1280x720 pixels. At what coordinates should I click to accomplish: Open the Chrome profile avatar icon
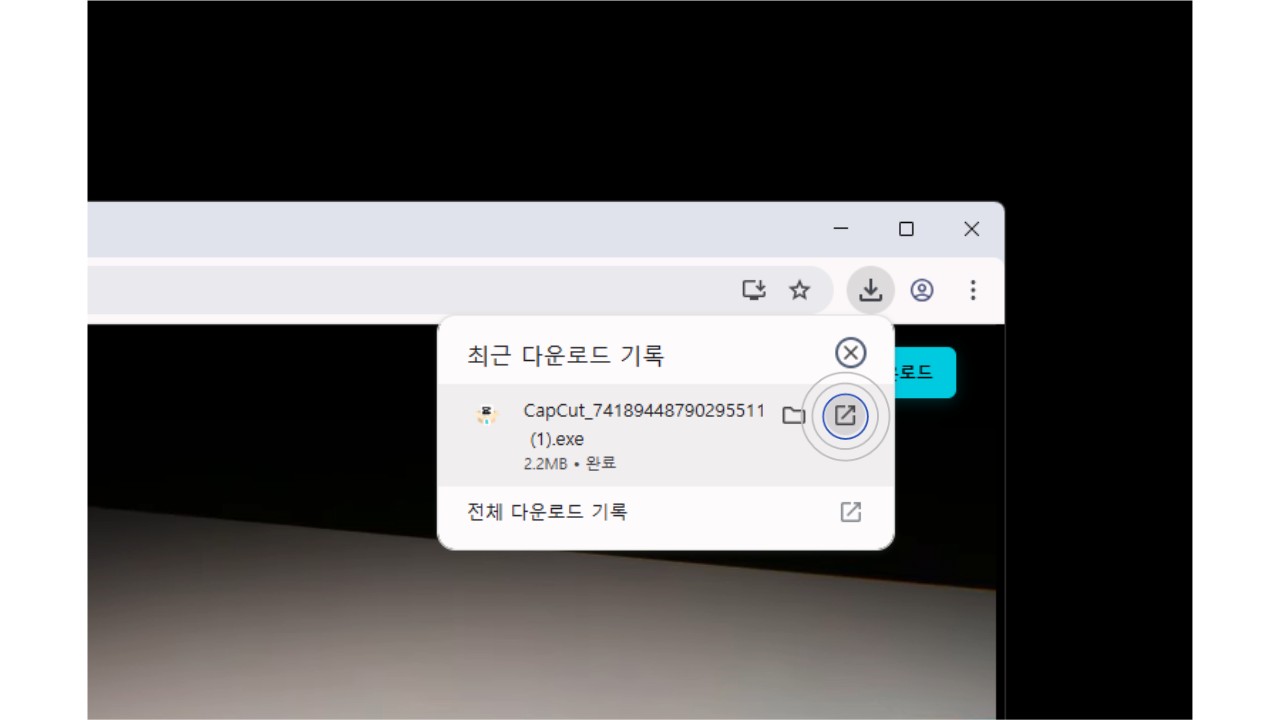pyautogui.click(x=922, y=290)
